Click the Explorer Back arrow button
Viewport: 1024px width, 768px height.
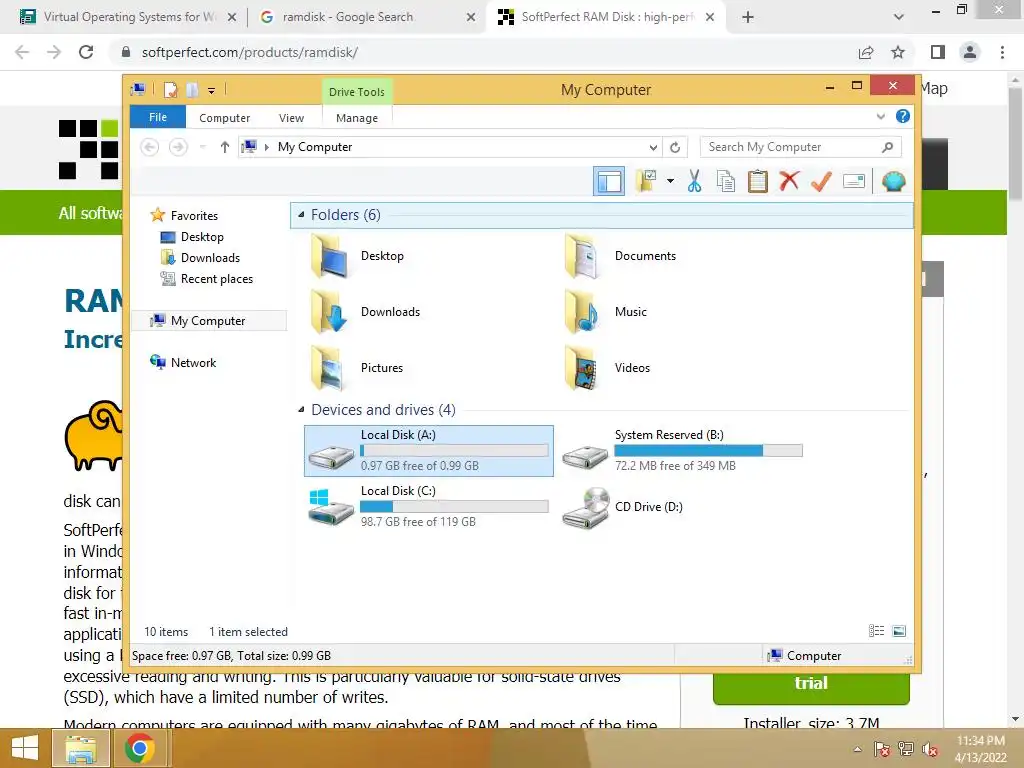click(x=150, y=147)
